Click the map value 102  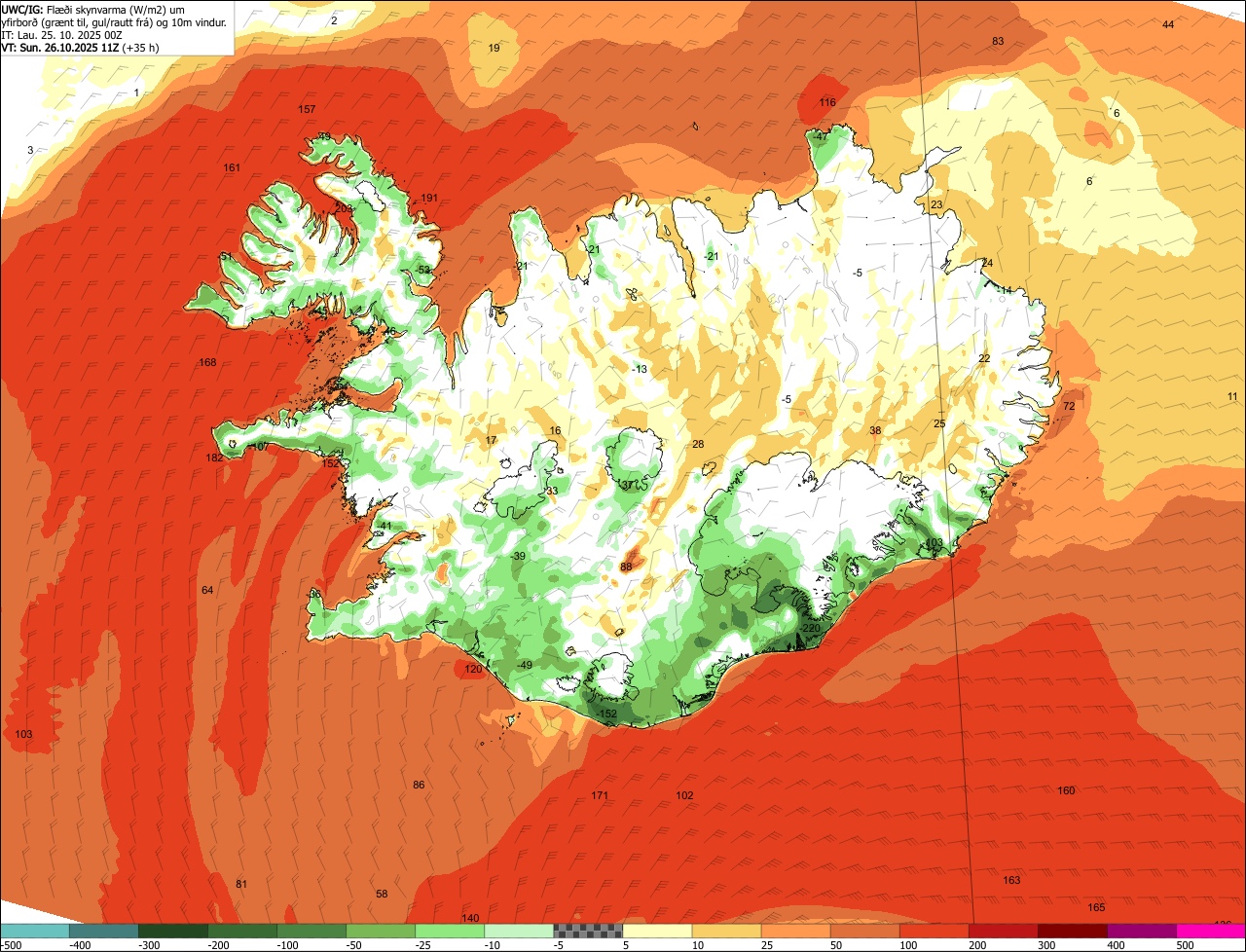684,795
